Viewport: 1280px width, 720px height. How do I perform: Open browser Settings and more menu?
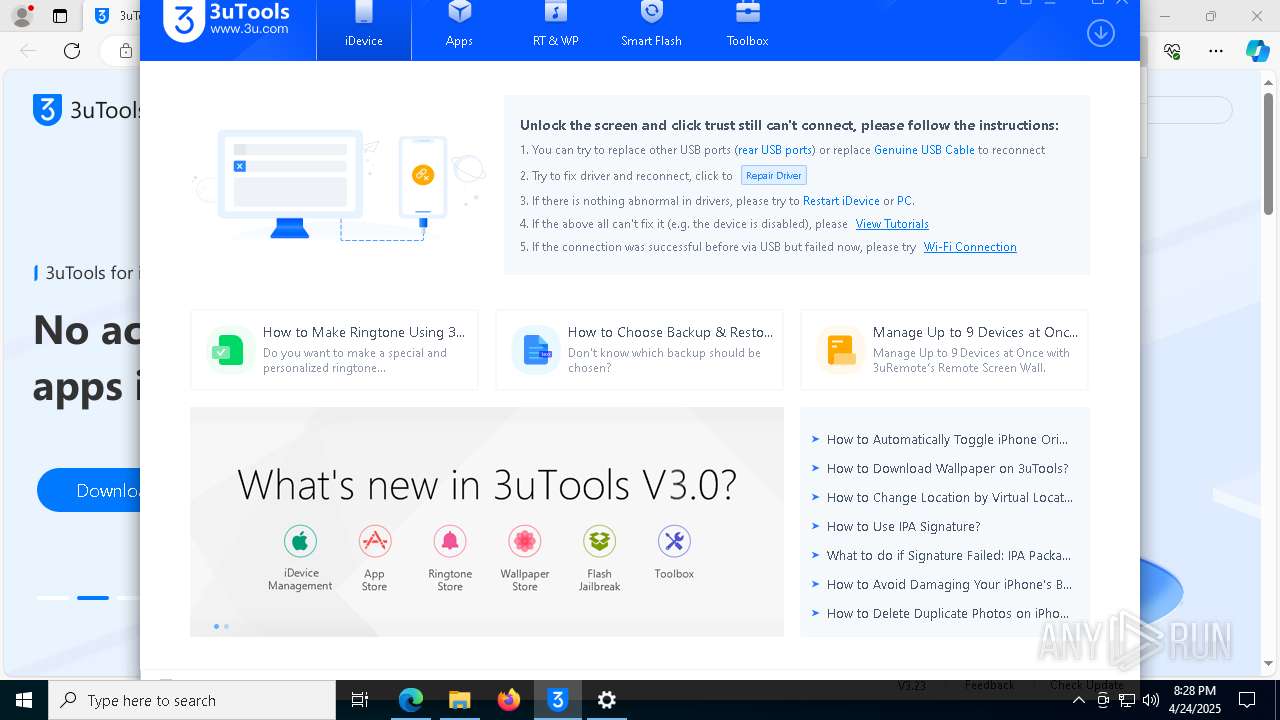1216,51
